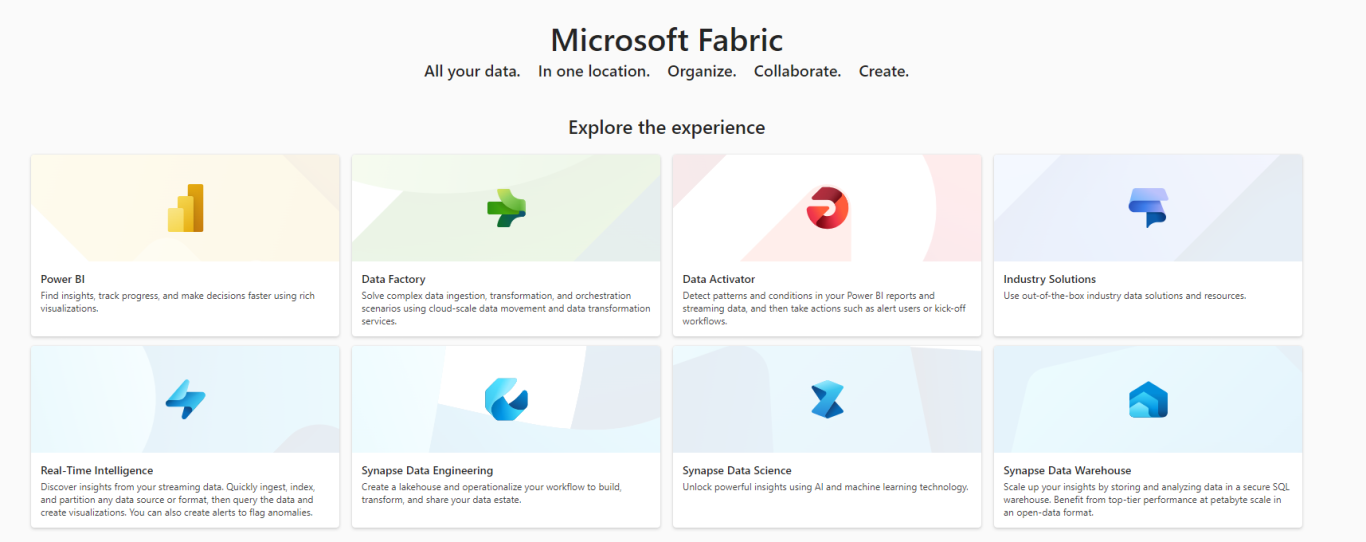Click the Synapse Data Science icon
Viewport: 1366px width, 542px height.
click(827, 399)
